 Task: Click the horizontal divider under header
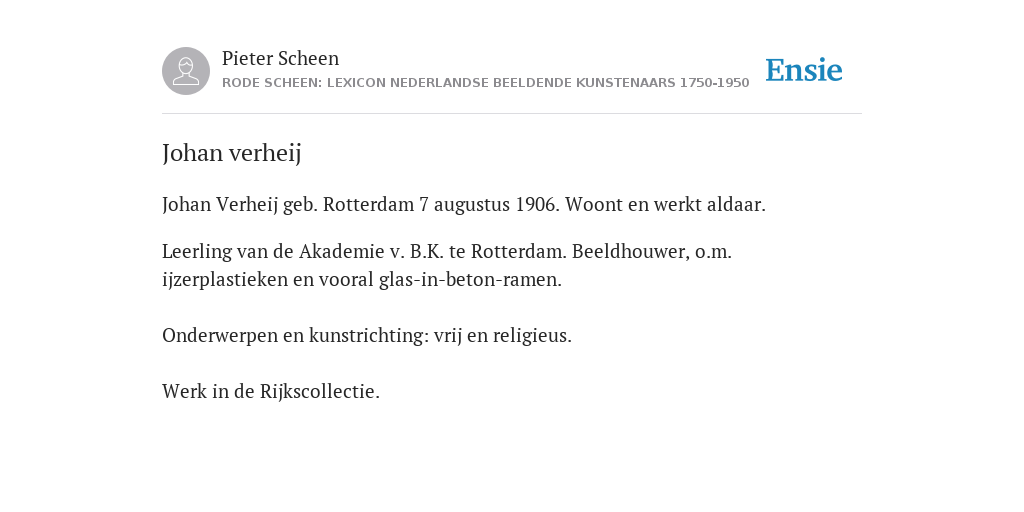tap(512, 114)
